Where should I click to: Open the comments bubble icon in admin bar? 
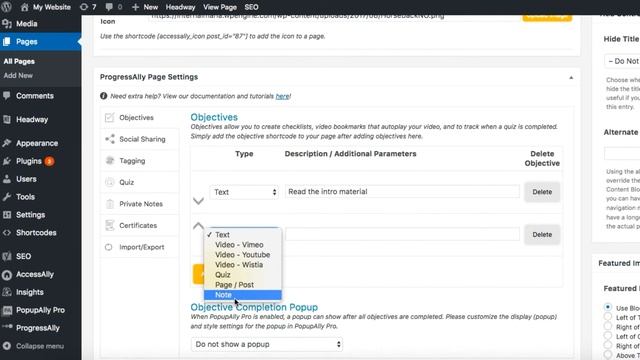coord(109,7)
